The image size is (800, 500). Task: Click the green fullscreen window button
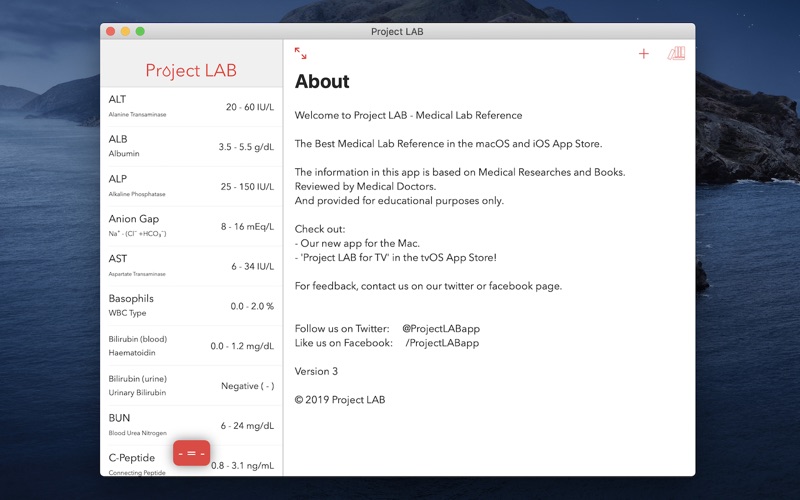click(x=140, y=32)
